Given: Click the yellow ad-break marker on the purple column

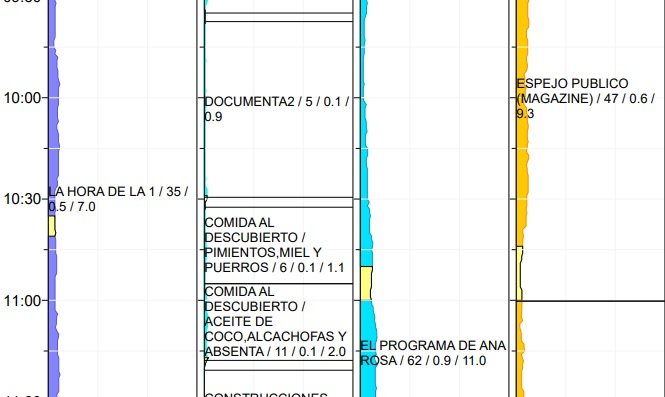Looking at the screenshot, I should pyautogui.click(x=52, y=226).
